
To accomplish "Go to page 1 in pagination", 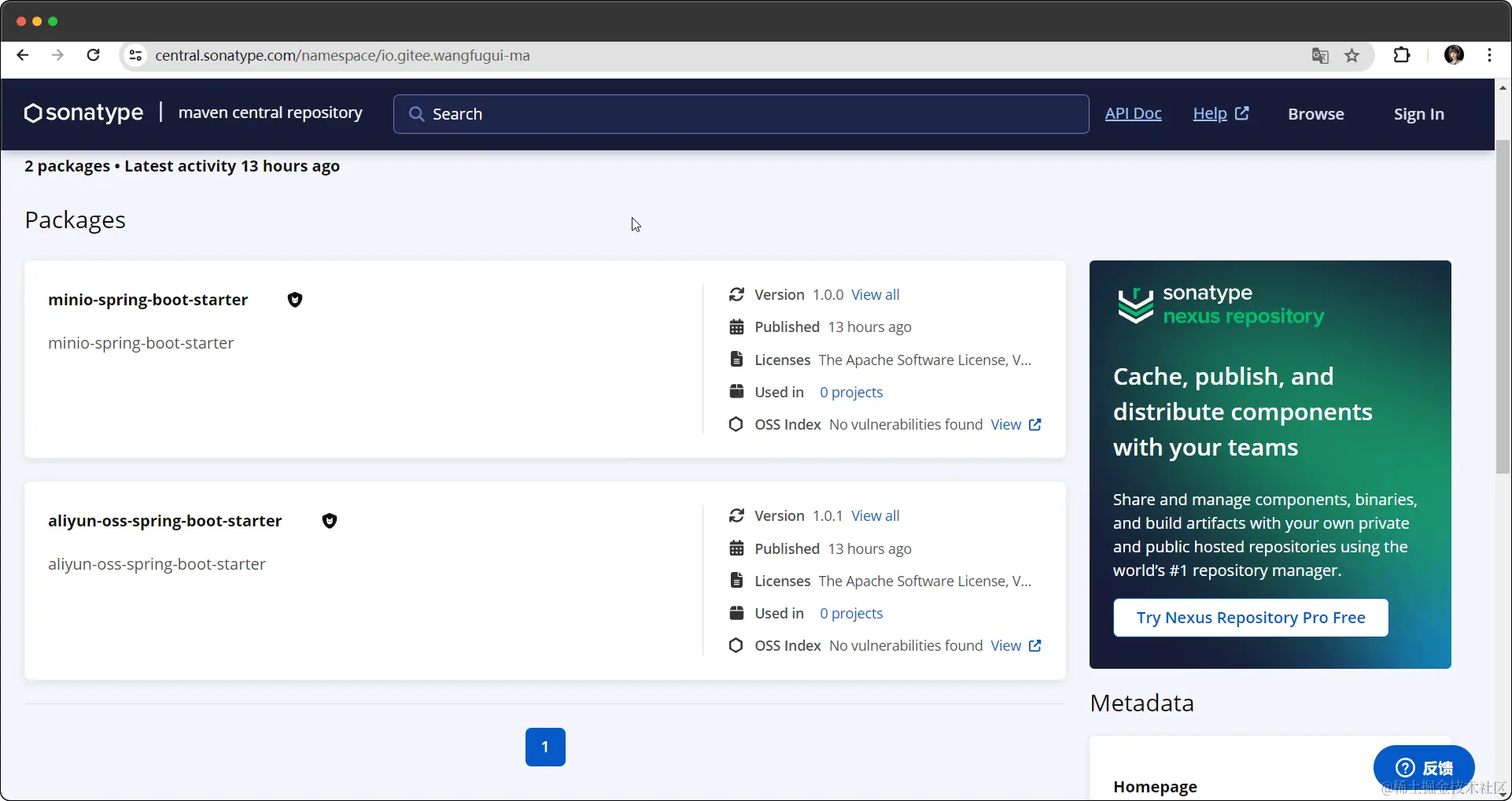I will click(x=545, y=747).
